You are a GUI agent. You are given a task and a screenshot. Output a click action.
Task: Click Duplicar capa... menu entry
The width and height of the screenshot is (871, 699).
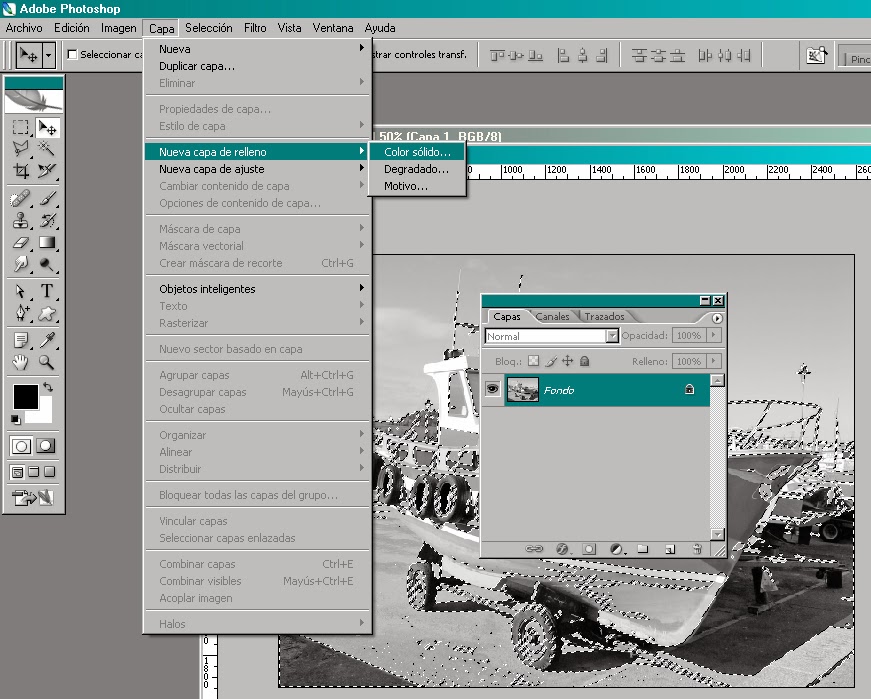(258, 66)
